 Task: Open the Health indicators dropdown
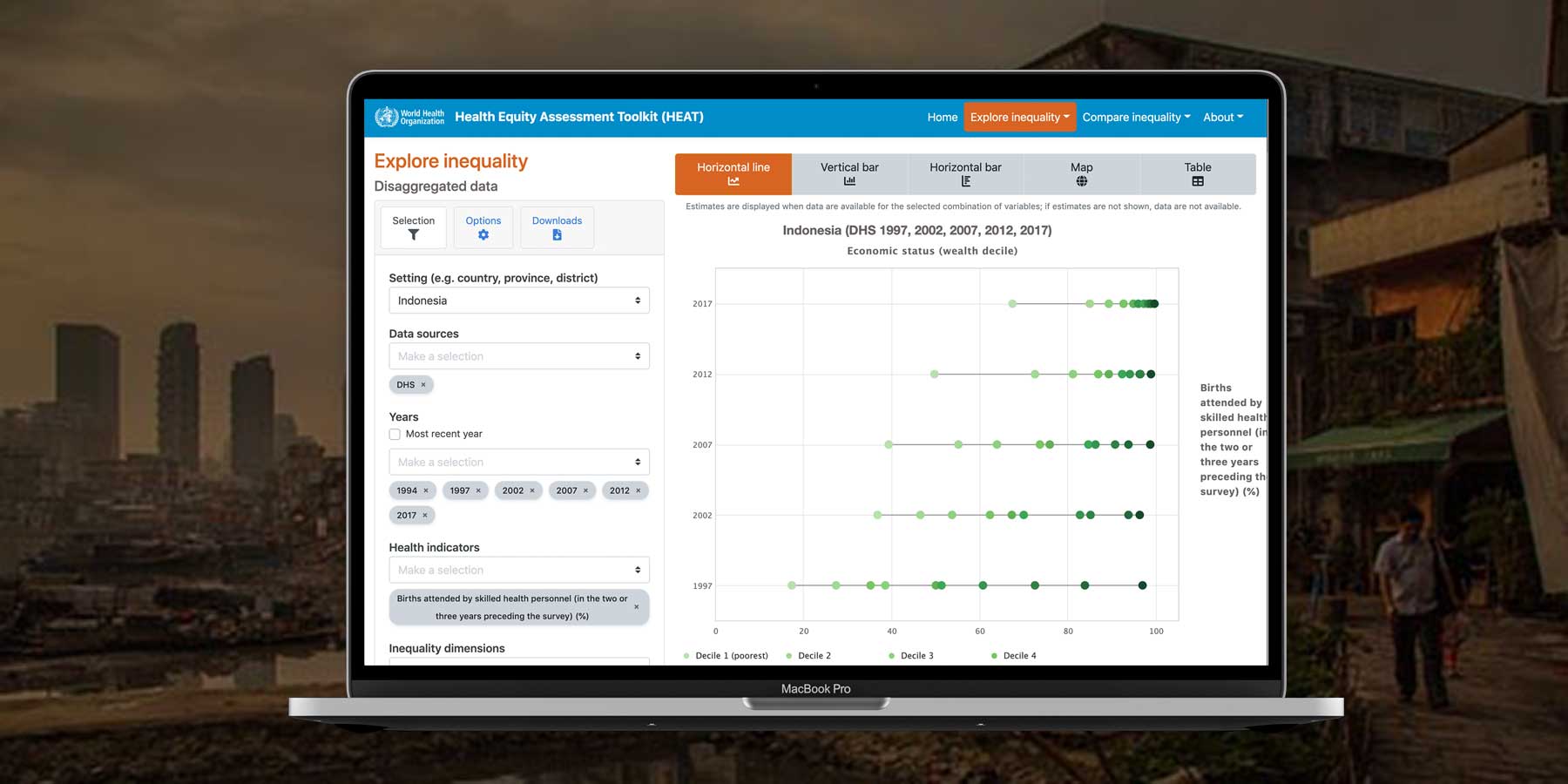[x=518, y=570]
